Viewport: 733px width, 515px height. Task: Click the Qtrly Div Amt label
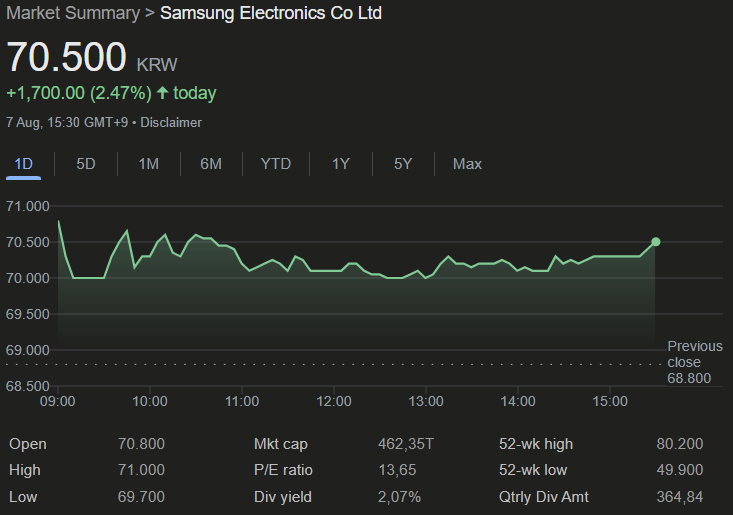pos(544,497)
